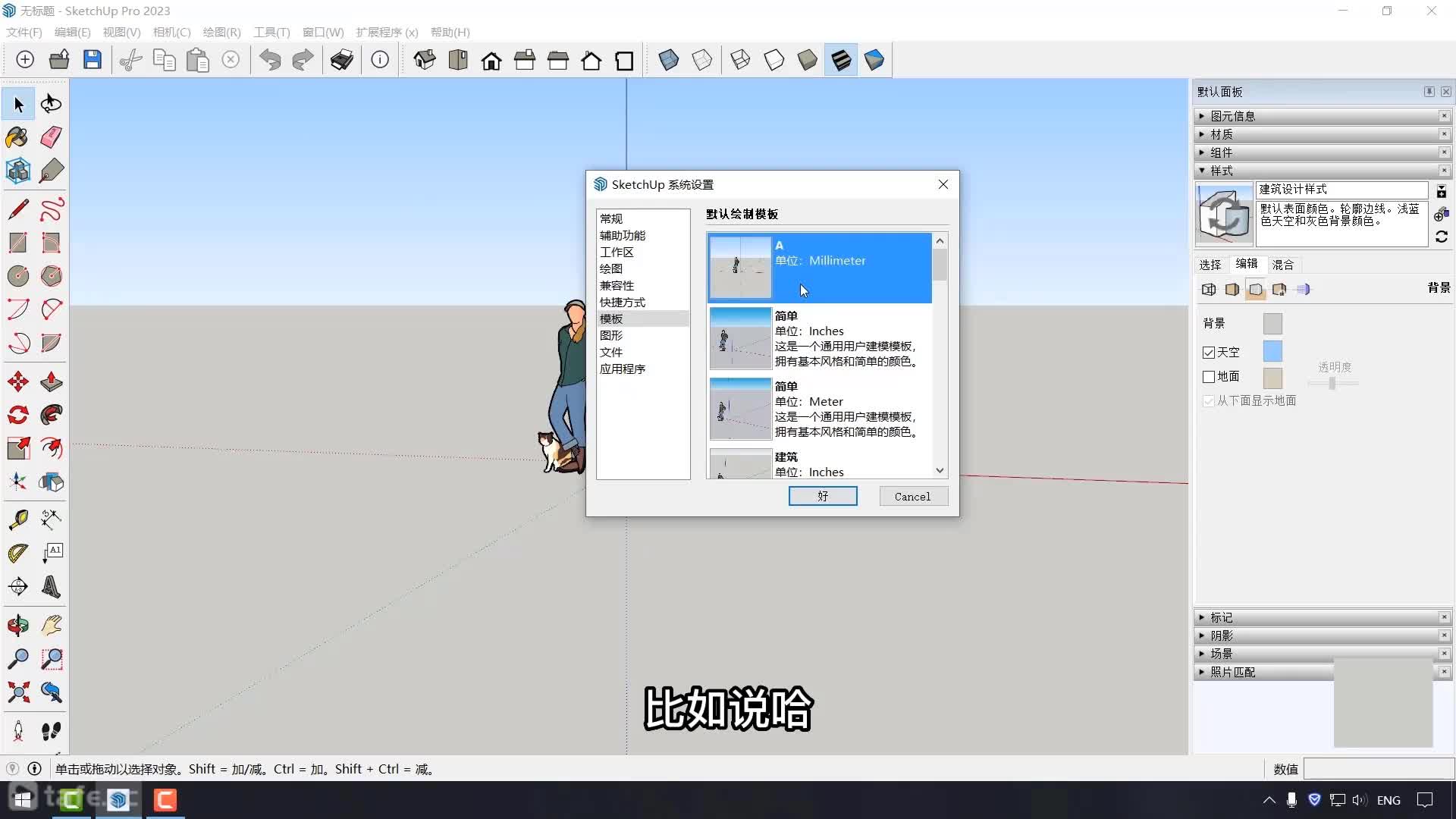Show Model Info icon in toolbar

click(x=380, y=60)
